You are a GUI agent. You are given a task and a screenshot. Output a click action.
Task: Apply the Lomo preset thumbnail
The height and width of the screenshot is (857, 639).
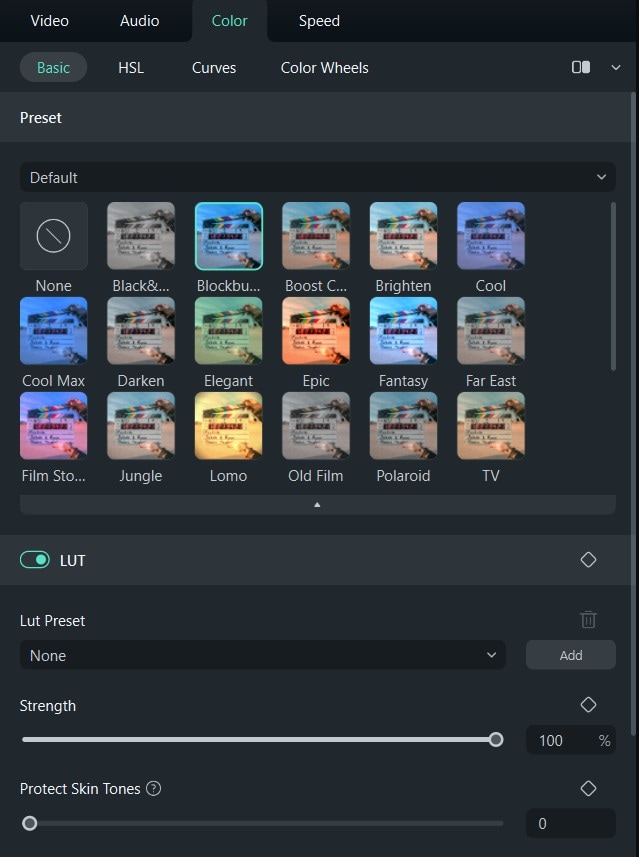[x=228, y=426]
